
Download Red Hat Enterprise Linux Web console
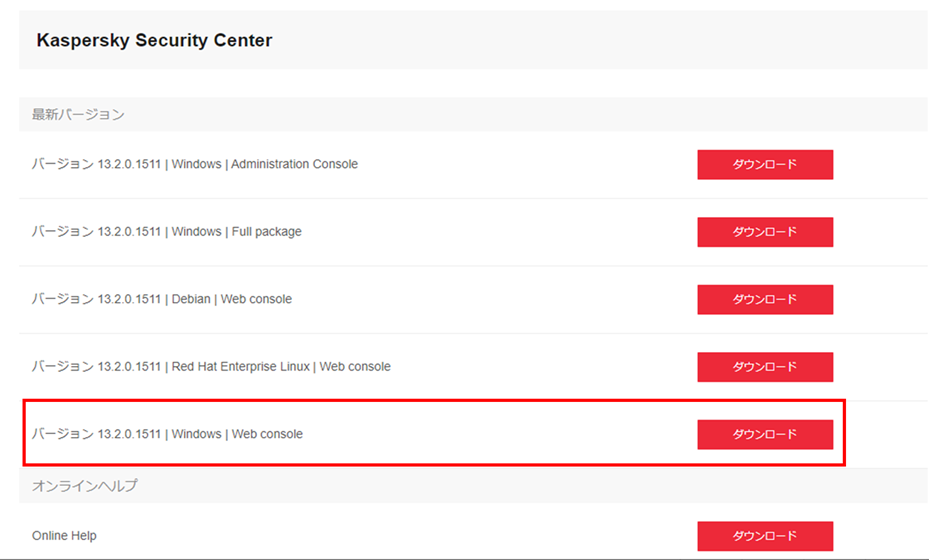[x=765, y=367]
